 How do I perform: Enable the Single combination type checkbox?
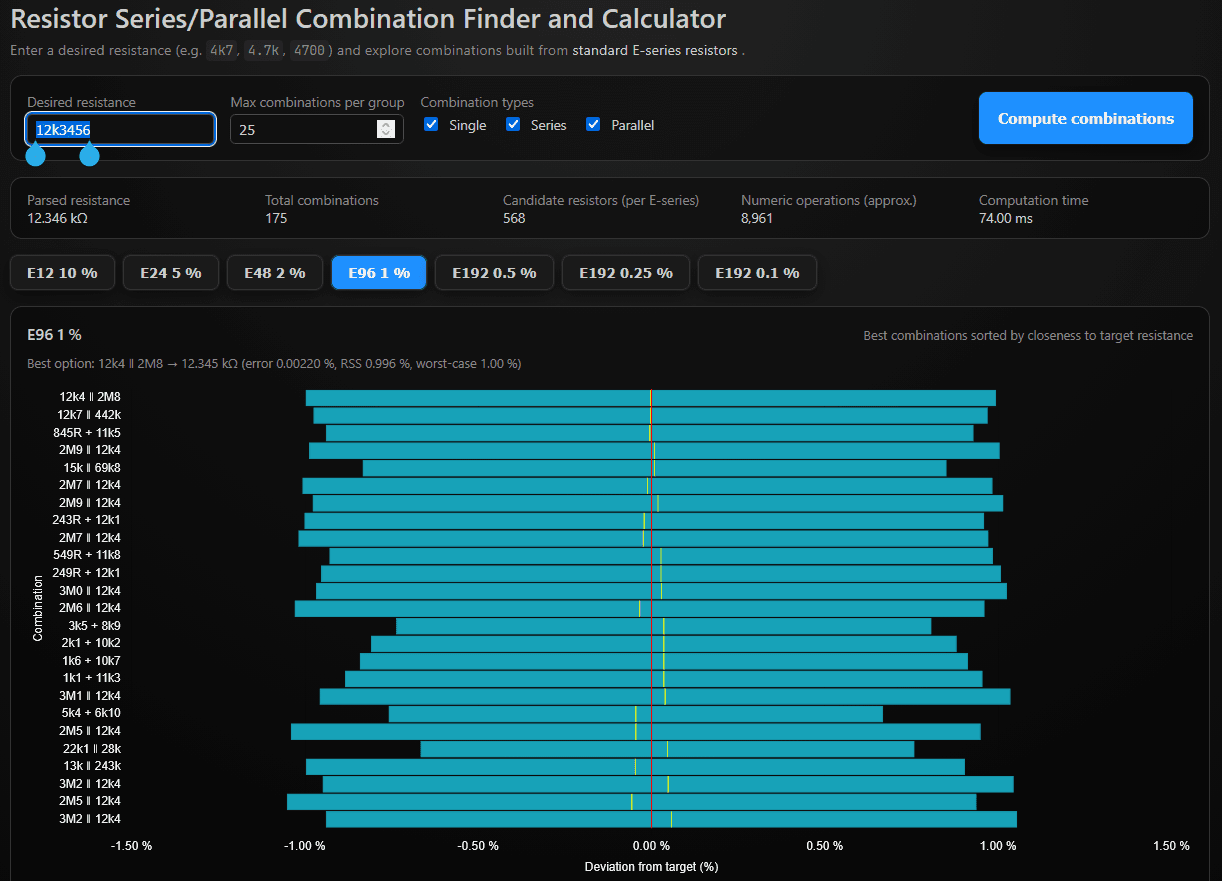[431, 124]
